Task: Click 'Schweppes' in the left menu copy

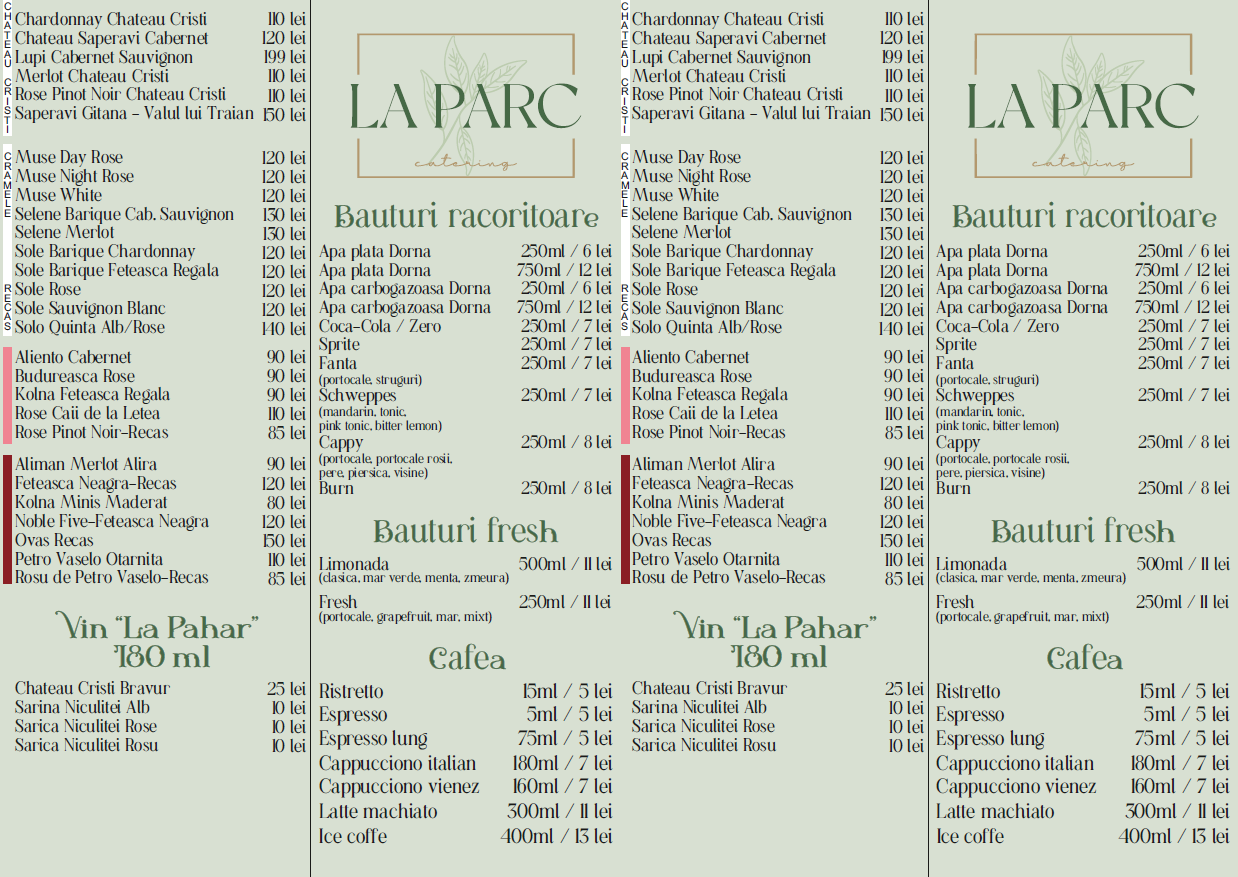Action: coord(357,395)
